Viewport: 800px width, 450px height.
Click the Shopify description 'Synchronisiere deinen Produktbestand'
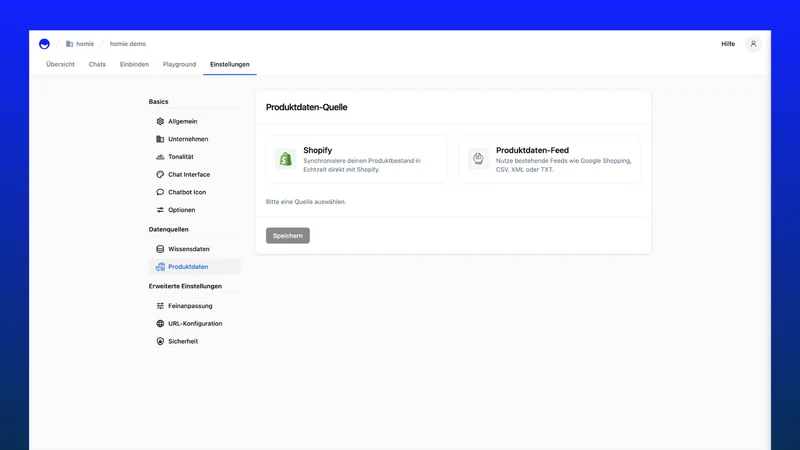coord(362,165)
